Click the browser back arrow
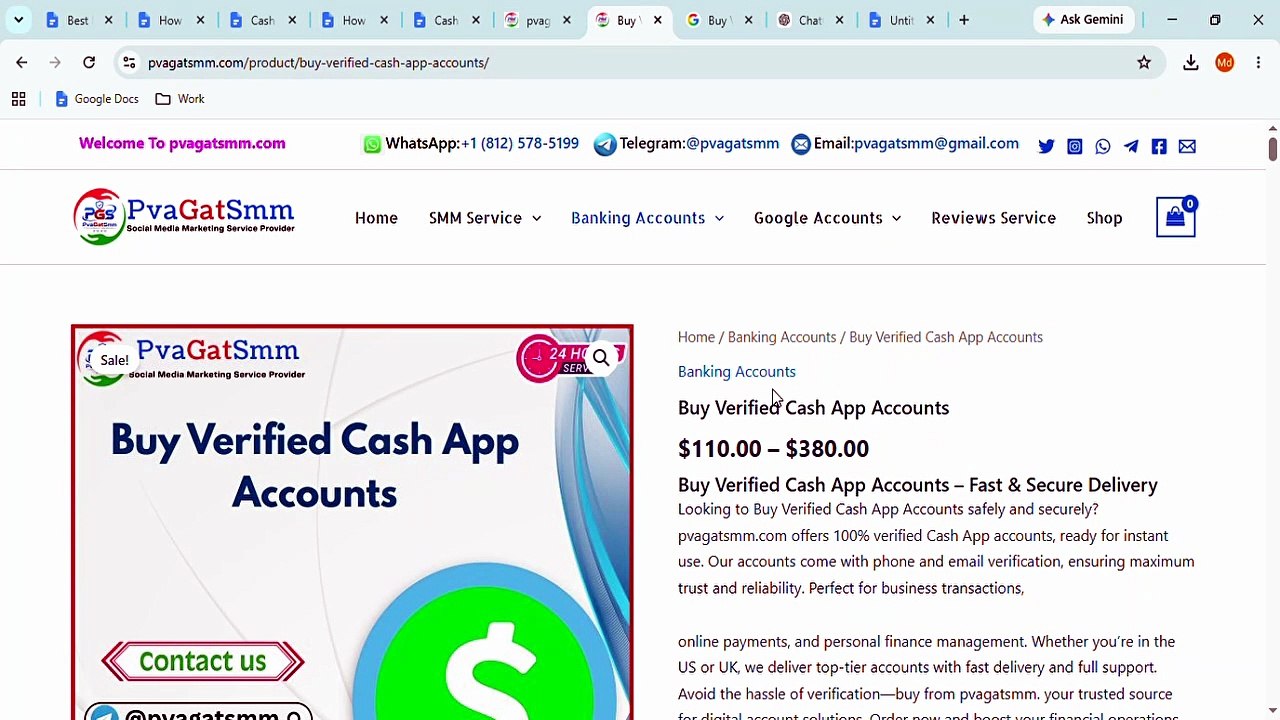Screen dimensions: 1280x720 tap(21, 62)
